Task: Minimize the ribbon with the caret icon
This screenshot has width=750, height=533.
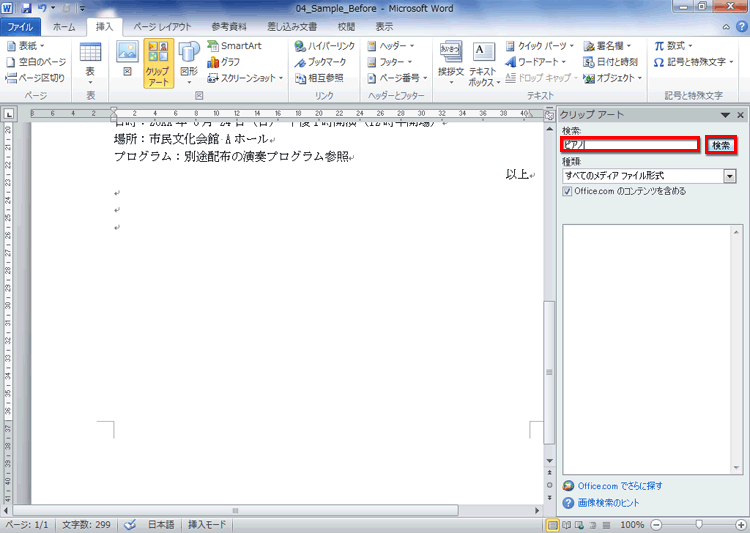Action: (726, 27)
